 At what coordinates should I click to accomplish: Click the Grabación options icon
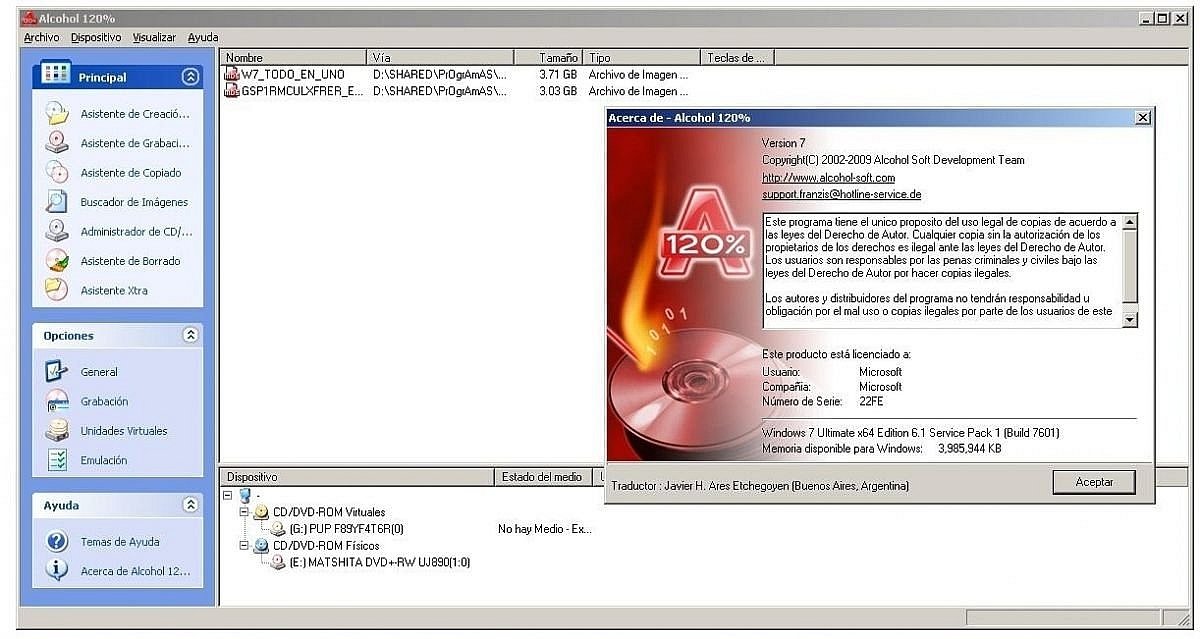[x=56, y=401]
